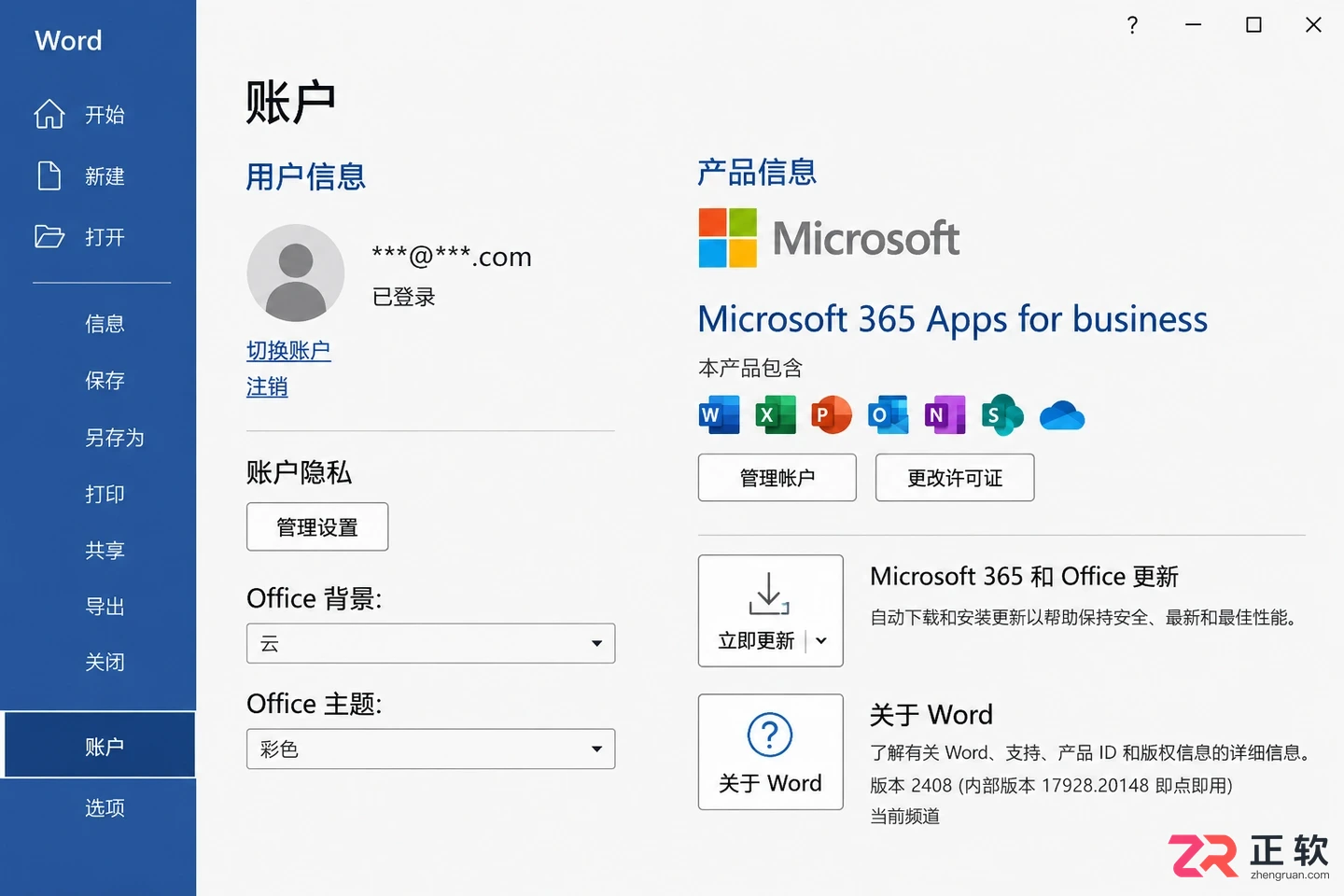Viewport: 1344px width, 896px height.
Task: Click the Outlook app icon
Action: point(888,415)
